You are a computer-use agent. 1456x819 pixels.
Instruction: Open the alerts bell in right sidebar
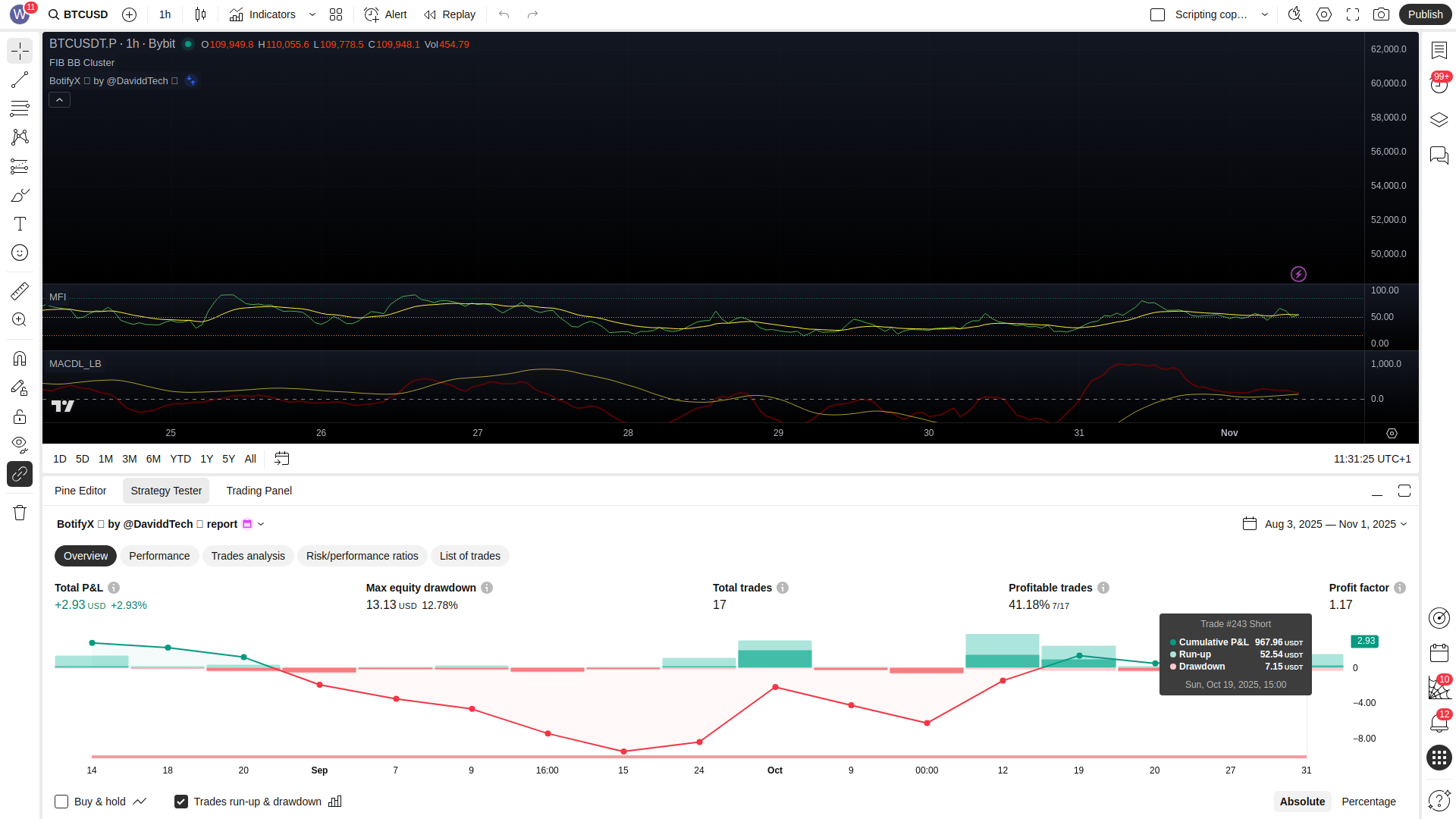pyautogui.click(x=1439, y=723)
